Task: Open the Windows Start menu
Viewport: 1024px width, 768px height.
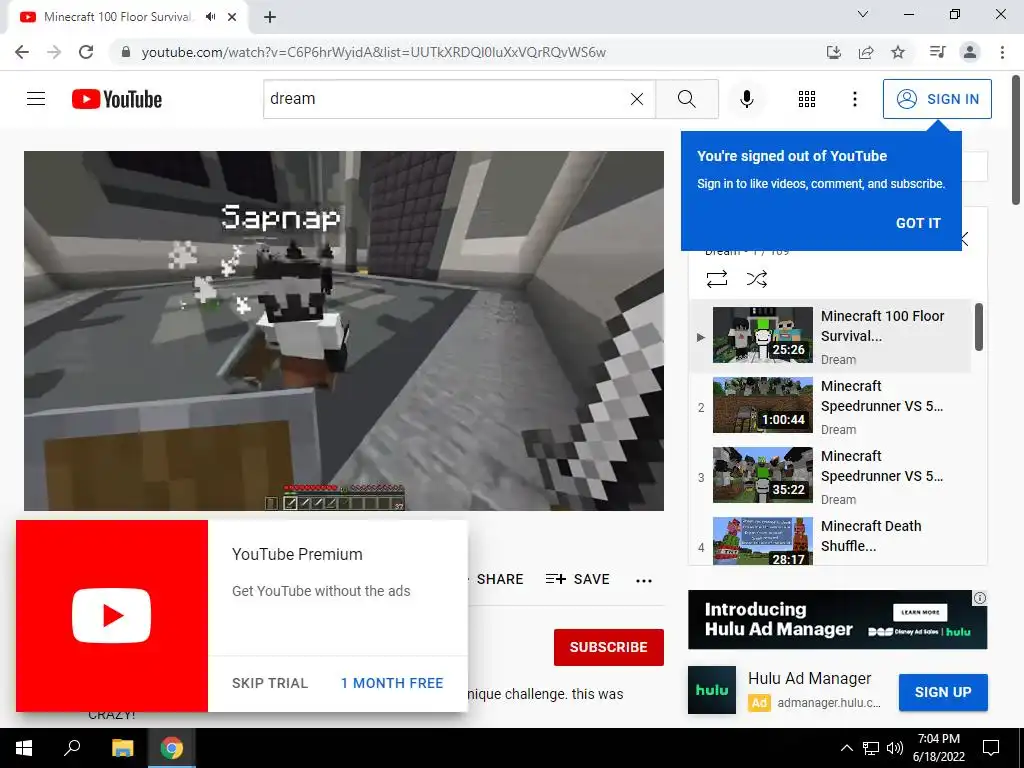Action: [x=24, y=748]
